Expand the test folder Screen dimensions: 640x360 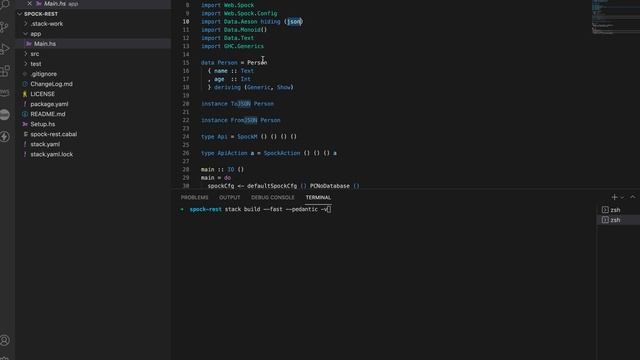tap(26, 64)
